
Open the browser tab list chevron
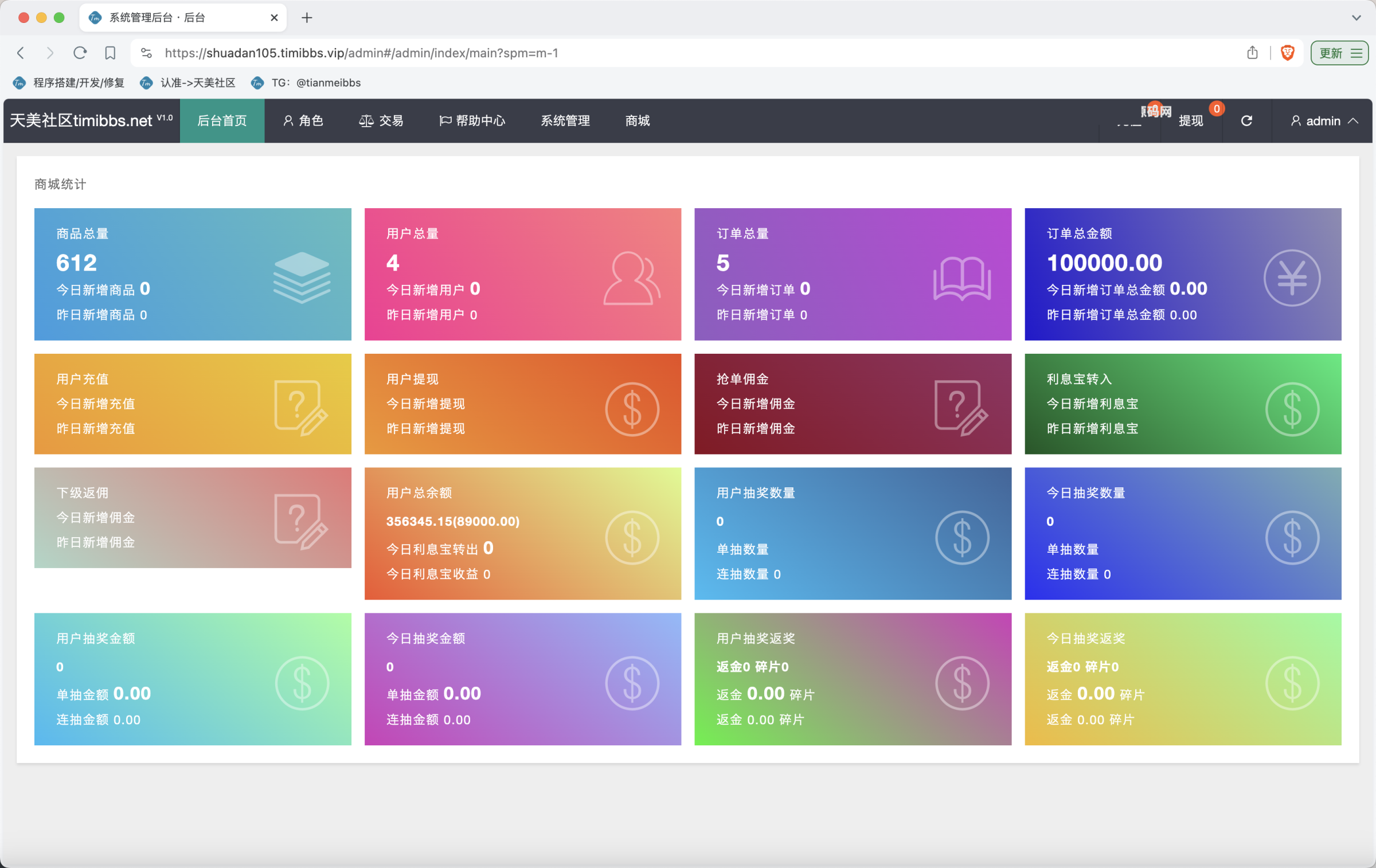(x=1356, y=18)
